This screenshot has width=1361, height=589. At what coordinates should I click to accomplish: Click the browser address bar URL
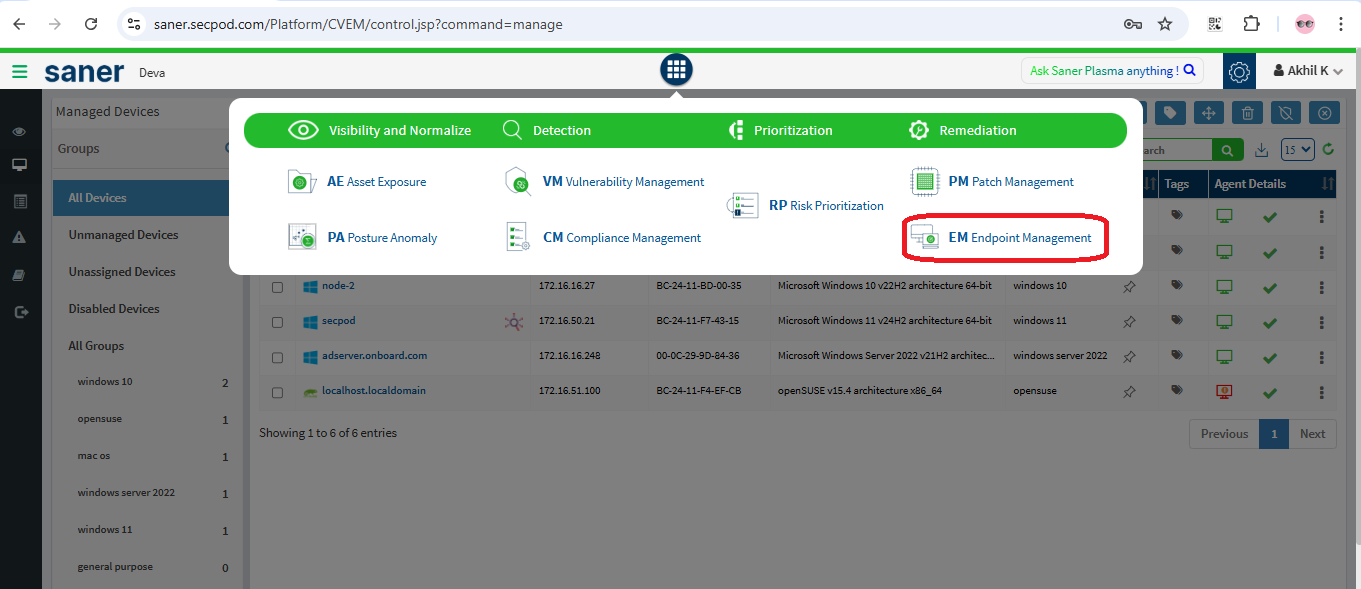tap(358, 24)
